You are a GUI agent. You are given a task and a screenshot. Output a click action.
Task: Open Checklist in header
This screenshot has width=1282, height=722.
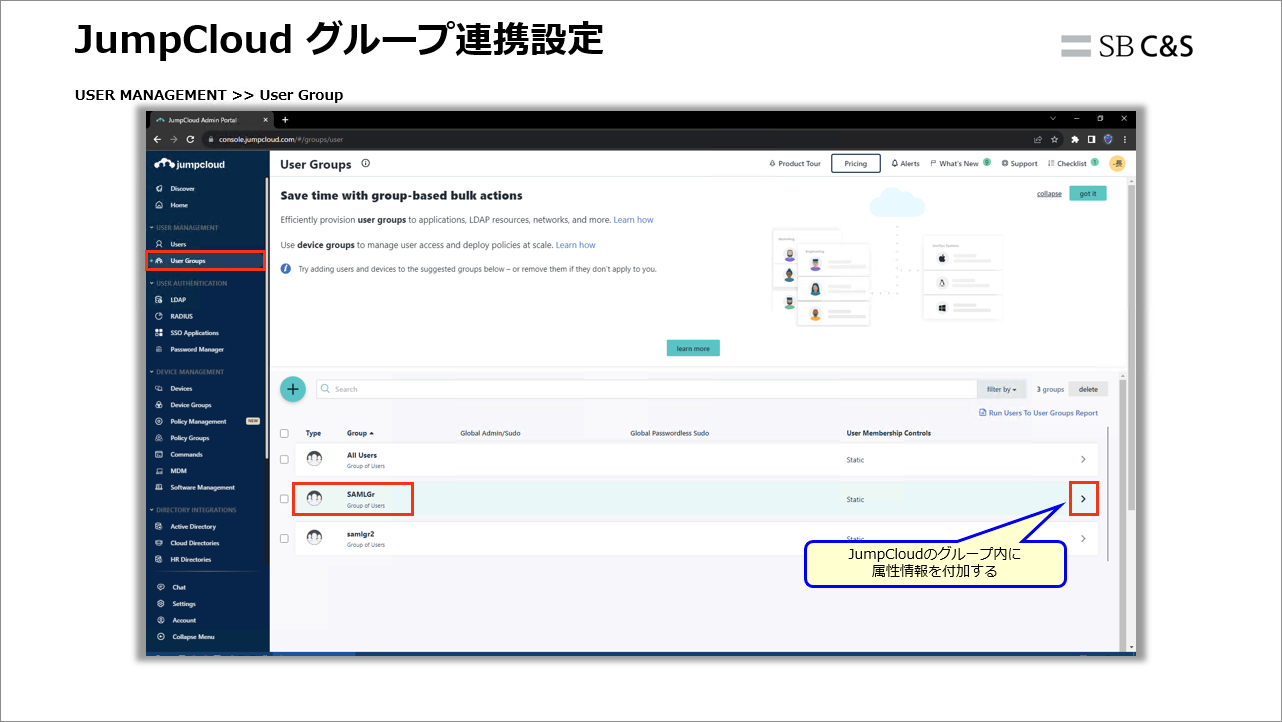tap(1072, 163)
